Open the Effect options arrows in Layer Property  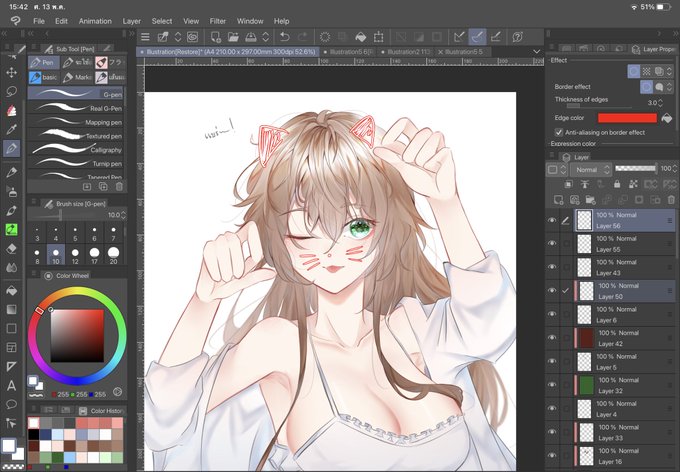coord(669,71)
